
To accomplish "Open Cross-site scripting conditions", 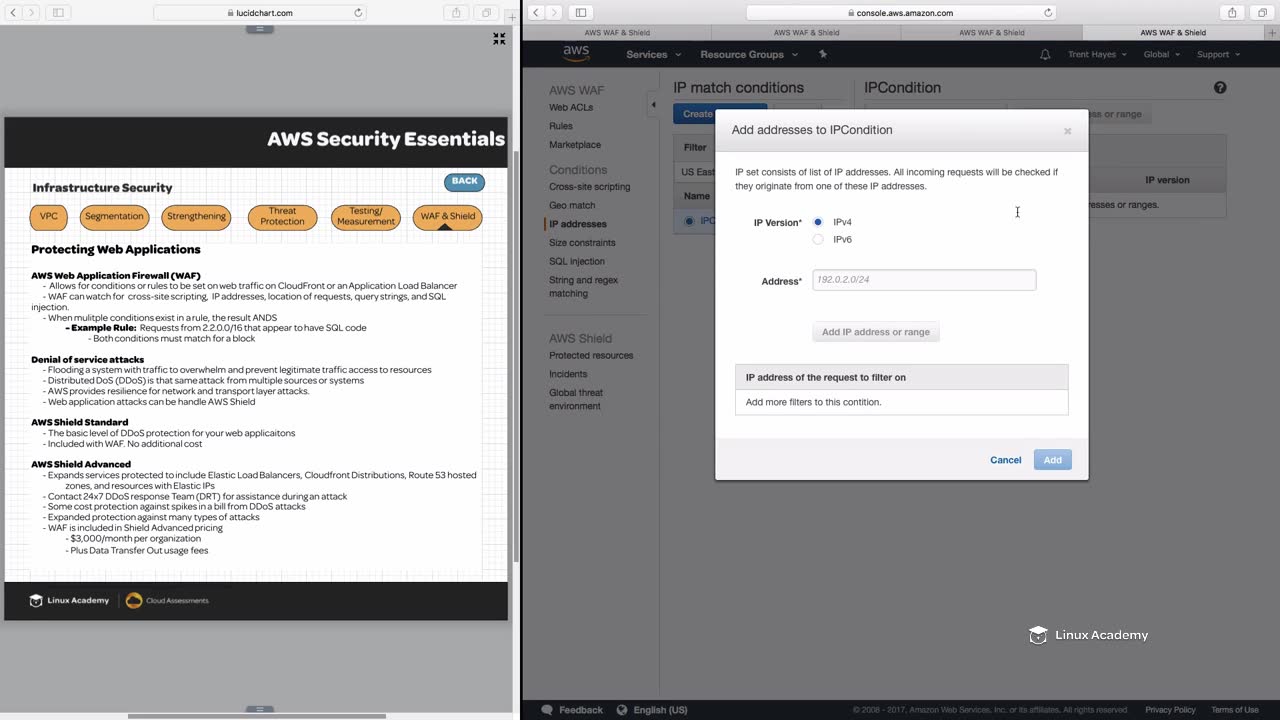I will tap(590, 187).
